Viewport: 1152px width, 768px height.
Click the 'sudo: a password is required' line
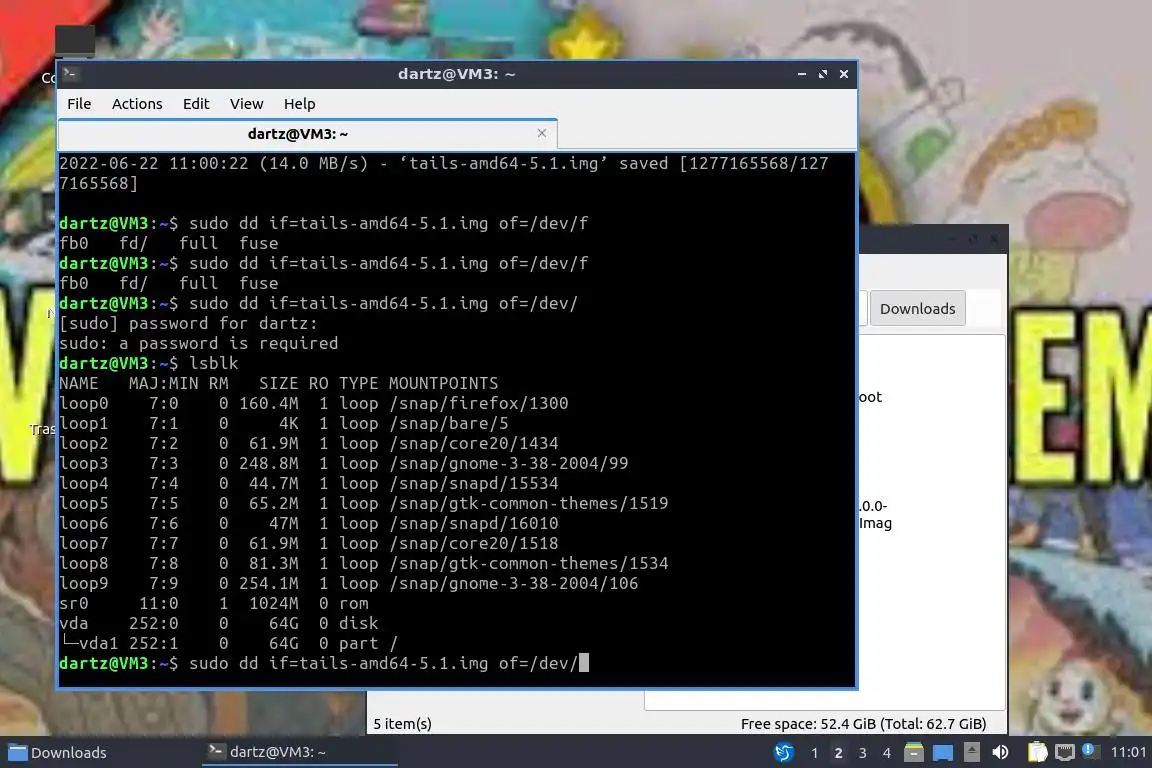198,343
